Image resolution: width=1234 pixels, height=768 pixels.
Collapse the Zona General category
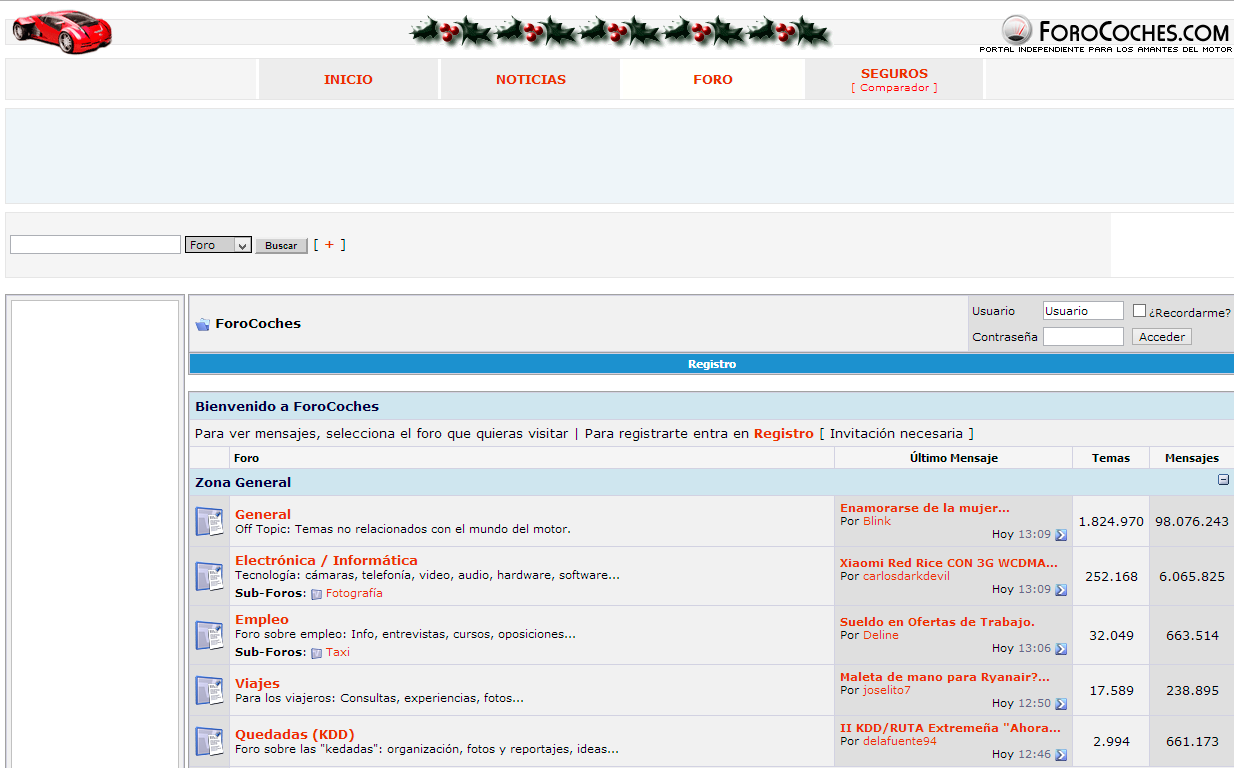(1223, 480)
